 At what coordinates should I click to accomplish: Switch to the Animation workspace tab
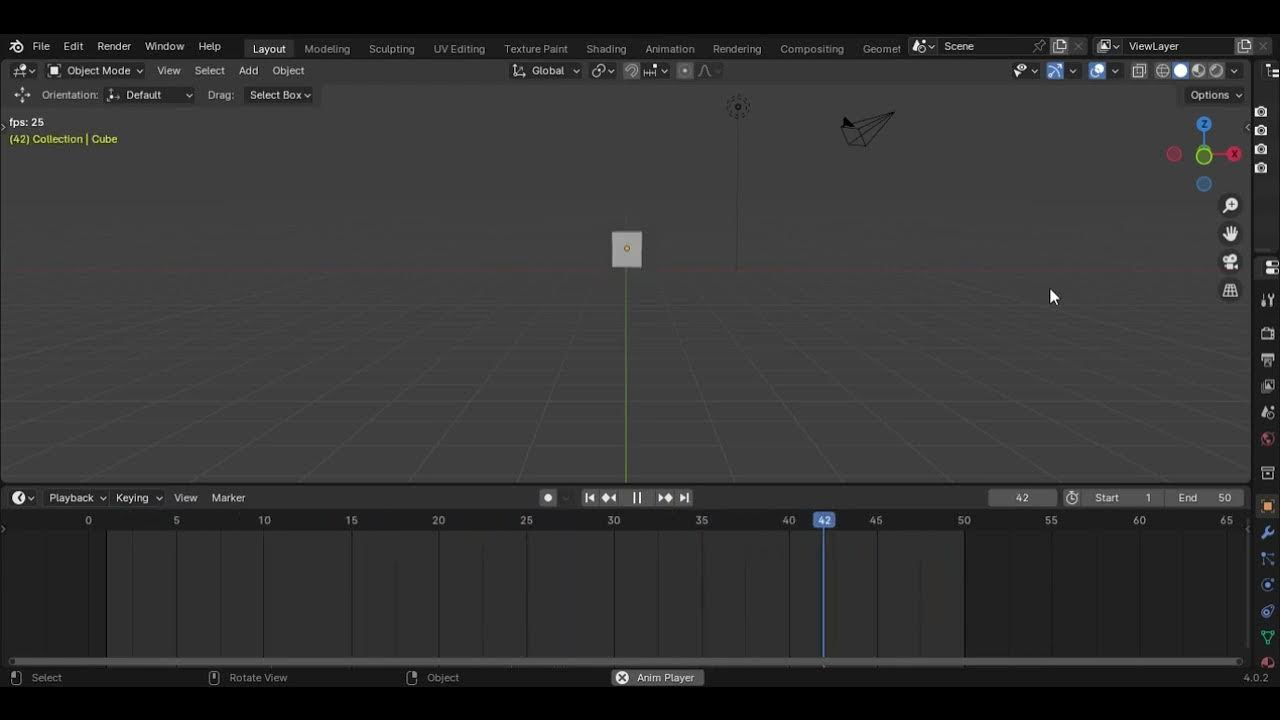pos(669,49)
